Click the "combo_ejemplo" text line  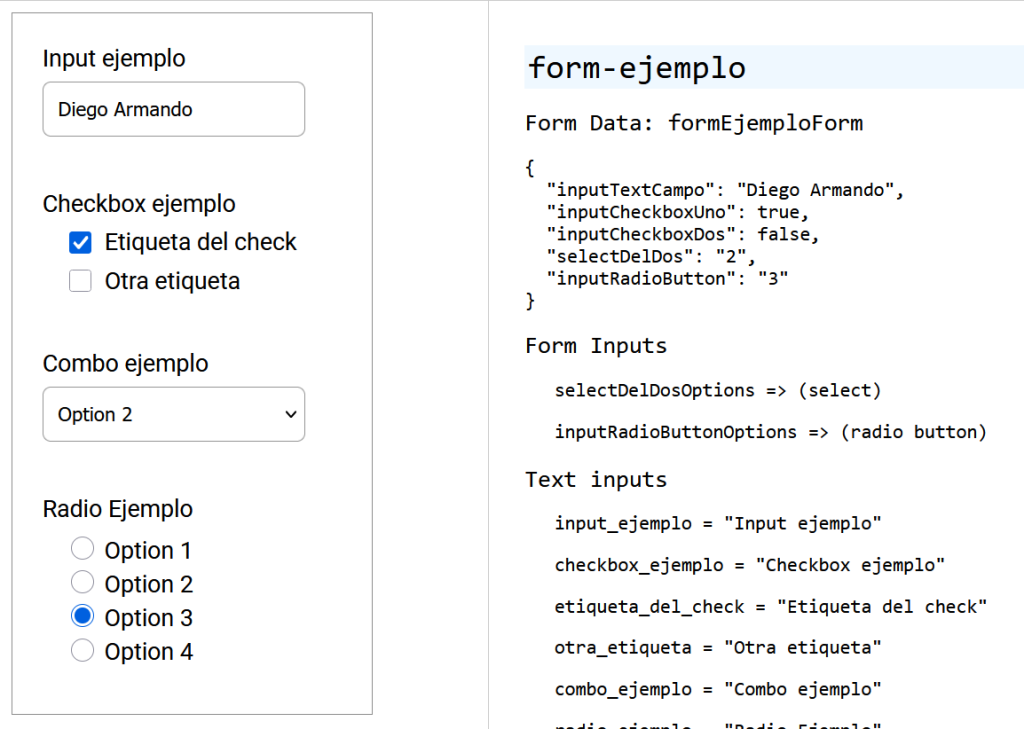(x=717, y=689)
